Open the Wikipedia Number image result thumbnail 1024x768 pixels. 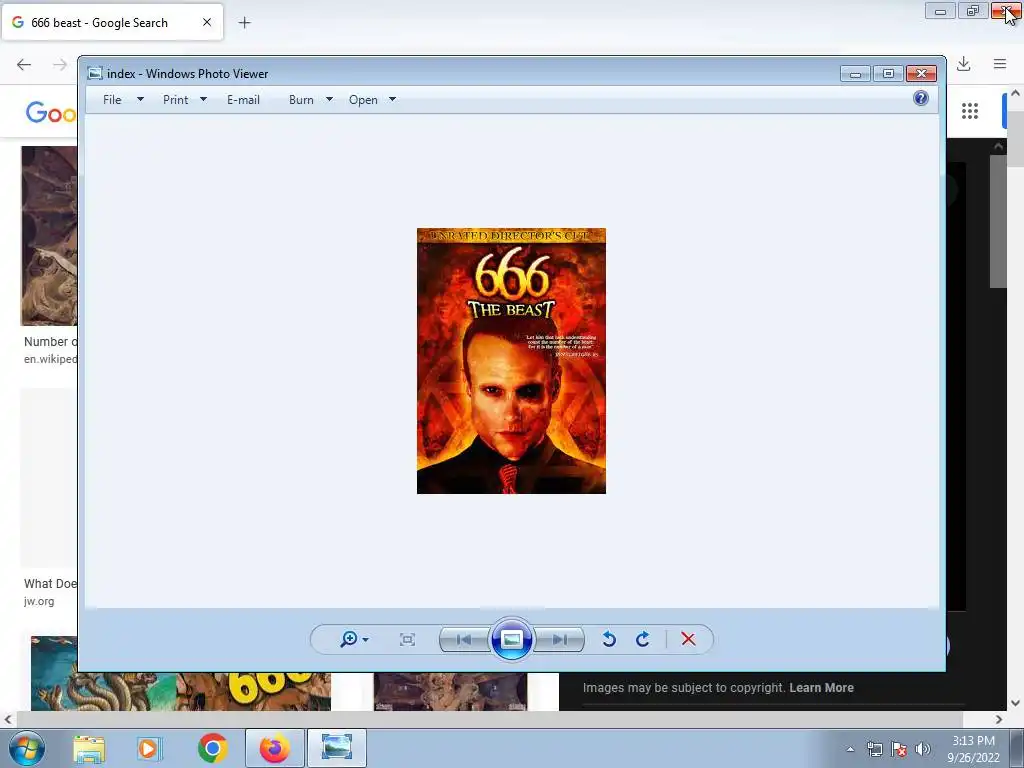49,236
